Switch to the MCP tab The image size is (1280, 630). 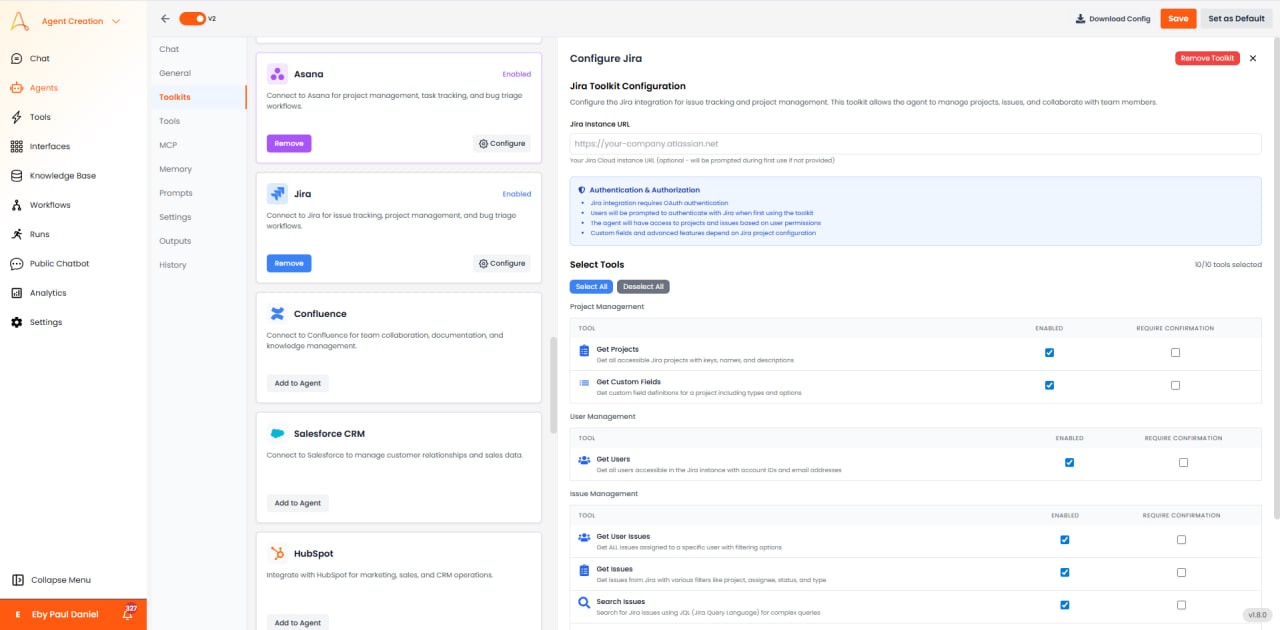[167, 144]
